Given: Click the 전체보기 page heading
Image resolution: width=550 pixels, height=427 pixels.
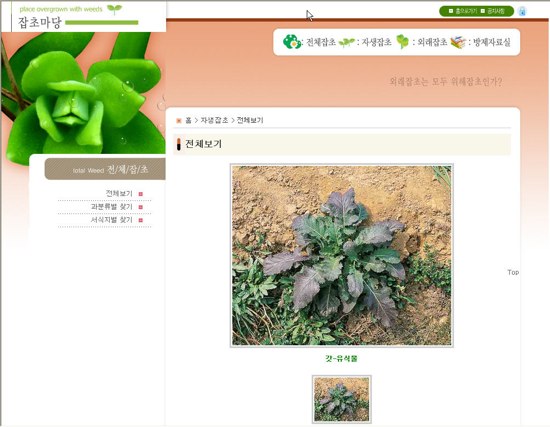Looking at the screenshot, I should tap(204, 144).
